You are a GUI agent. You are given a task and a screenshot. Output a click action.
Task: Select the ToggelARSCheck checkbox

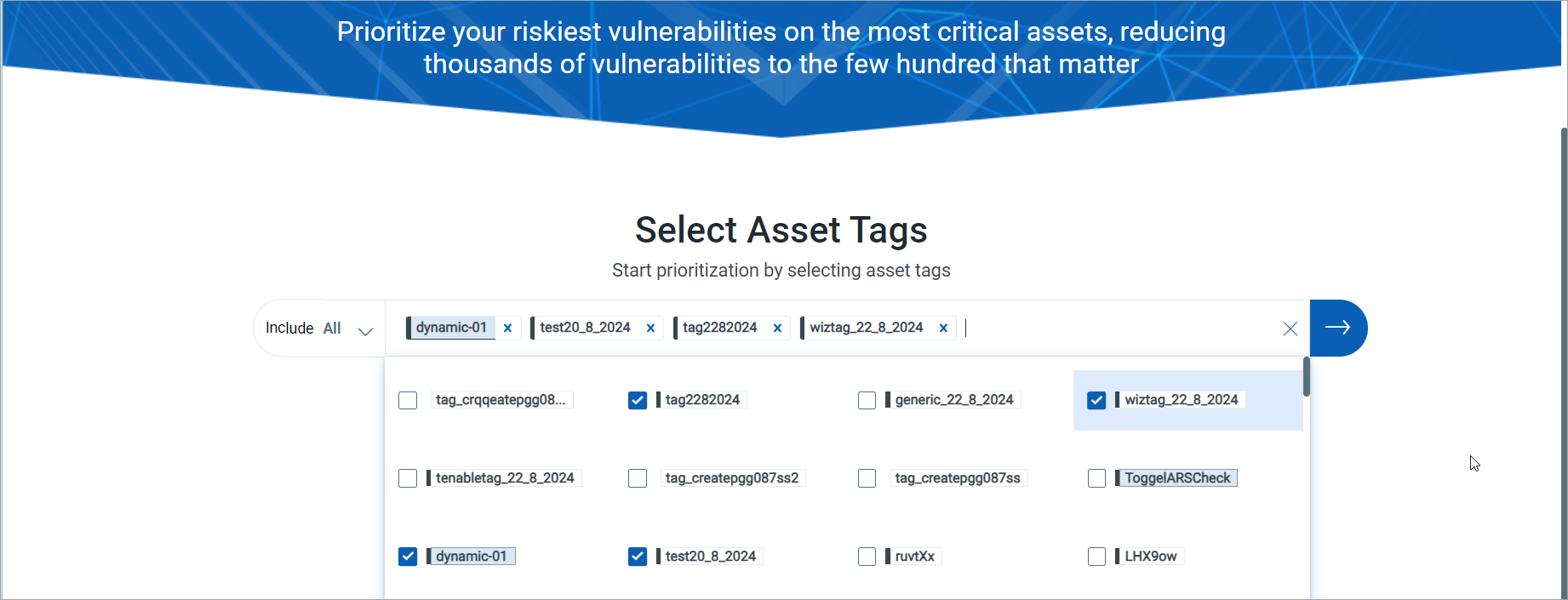(x=1096, y=478)
